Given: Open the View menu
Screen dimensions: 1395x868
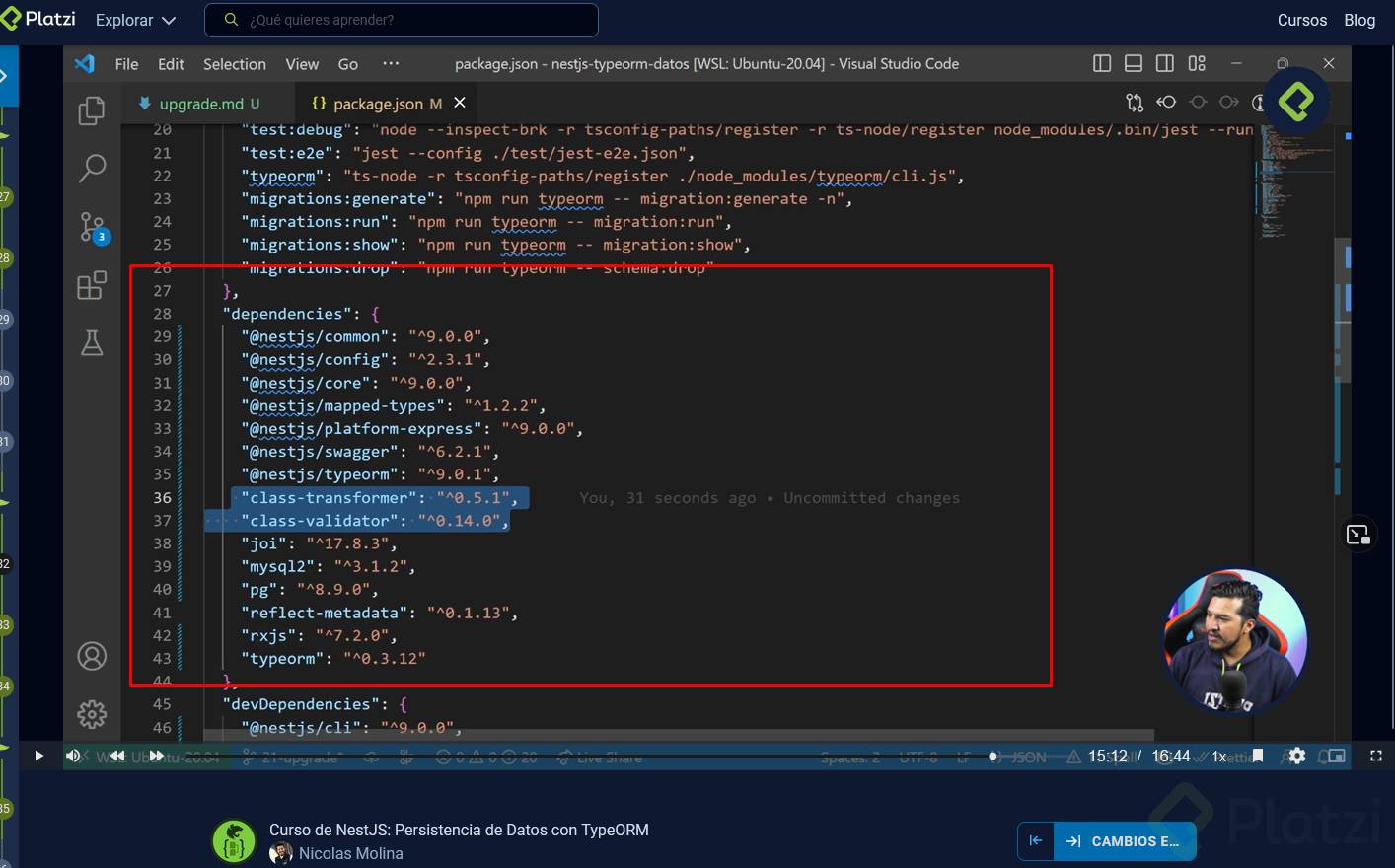Looking at the screenshot, I should [x=302, y=64].
